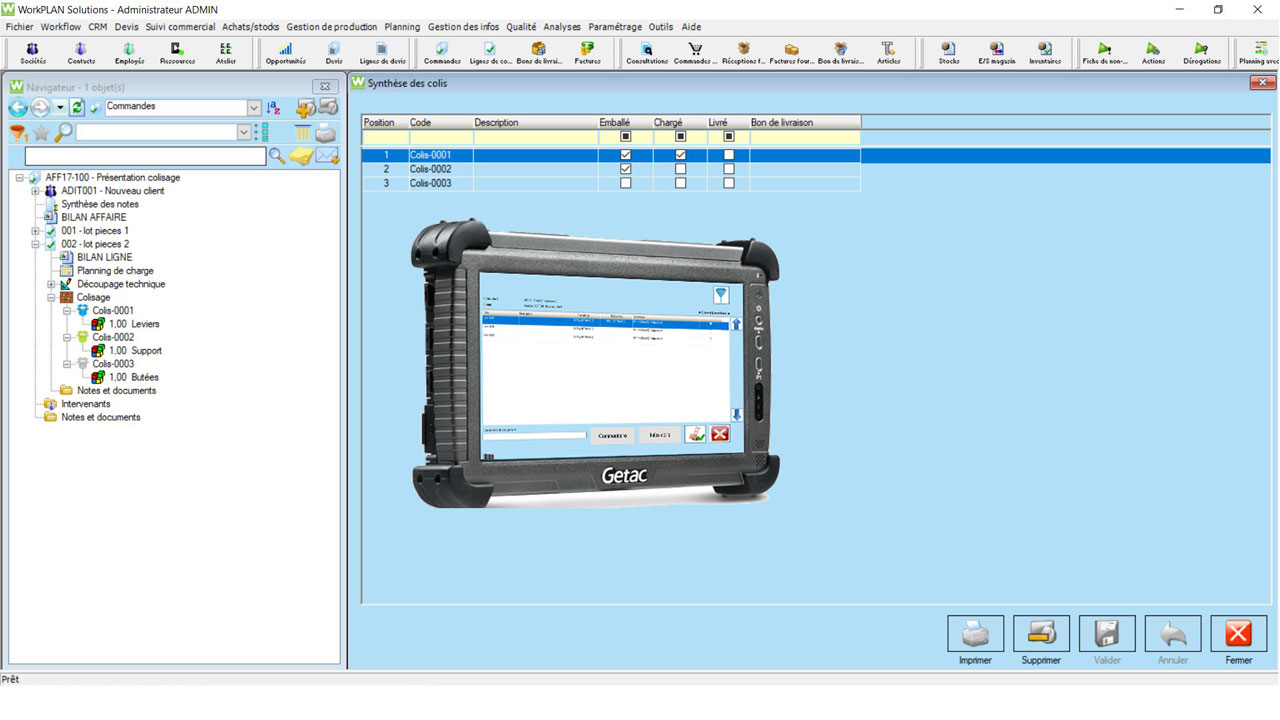Toggle Chargé checkbox for Colis-0002
This screenshot has width=1280, height=720.
(x=681, y=169)
